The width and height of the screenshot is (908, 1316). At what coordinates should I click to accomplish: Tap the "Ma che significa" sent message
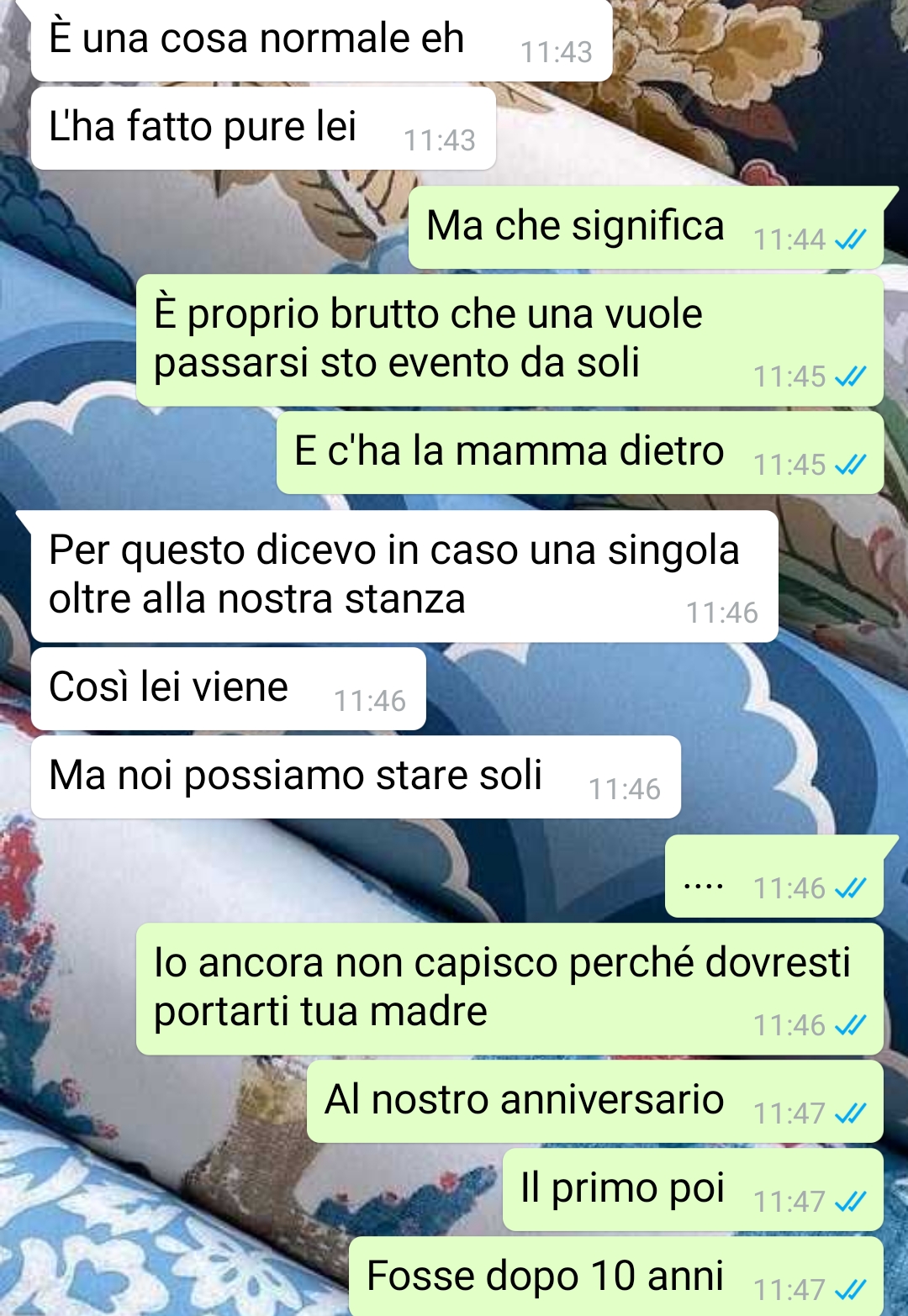pyautogui.click(x=646, y=228)
